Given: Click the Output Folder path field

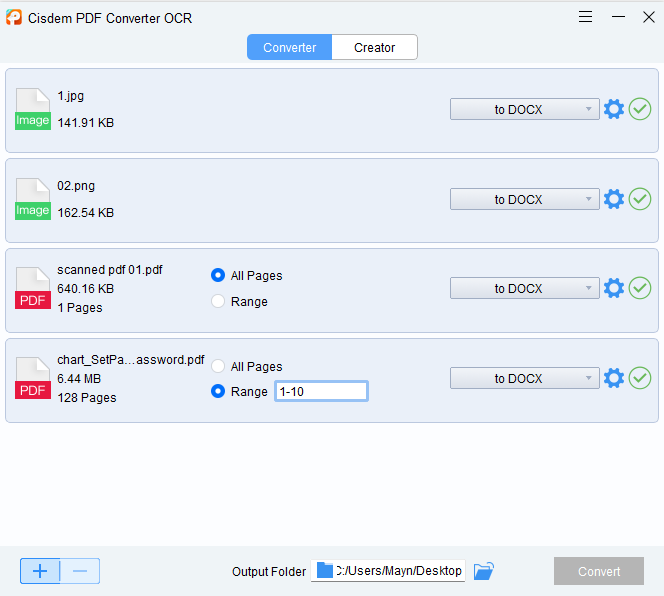Looking at the screenshot, I should (388, 571).
